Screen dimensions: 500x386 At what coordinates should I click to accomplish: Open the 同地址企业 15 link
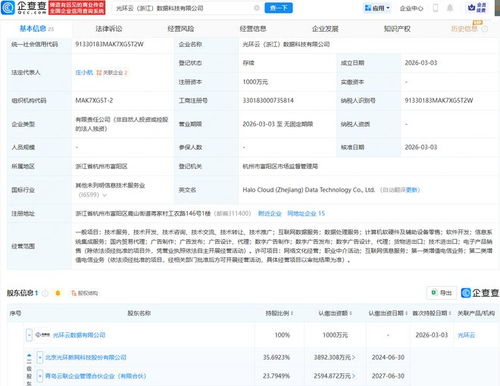[x=306, y=213]
